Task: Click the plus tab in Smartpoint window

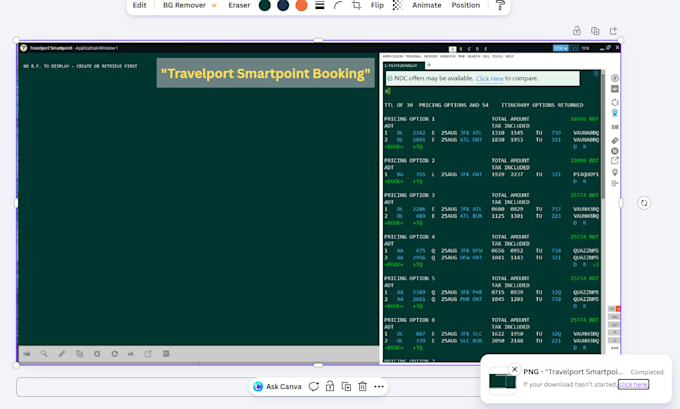Action: coord(429,65)
